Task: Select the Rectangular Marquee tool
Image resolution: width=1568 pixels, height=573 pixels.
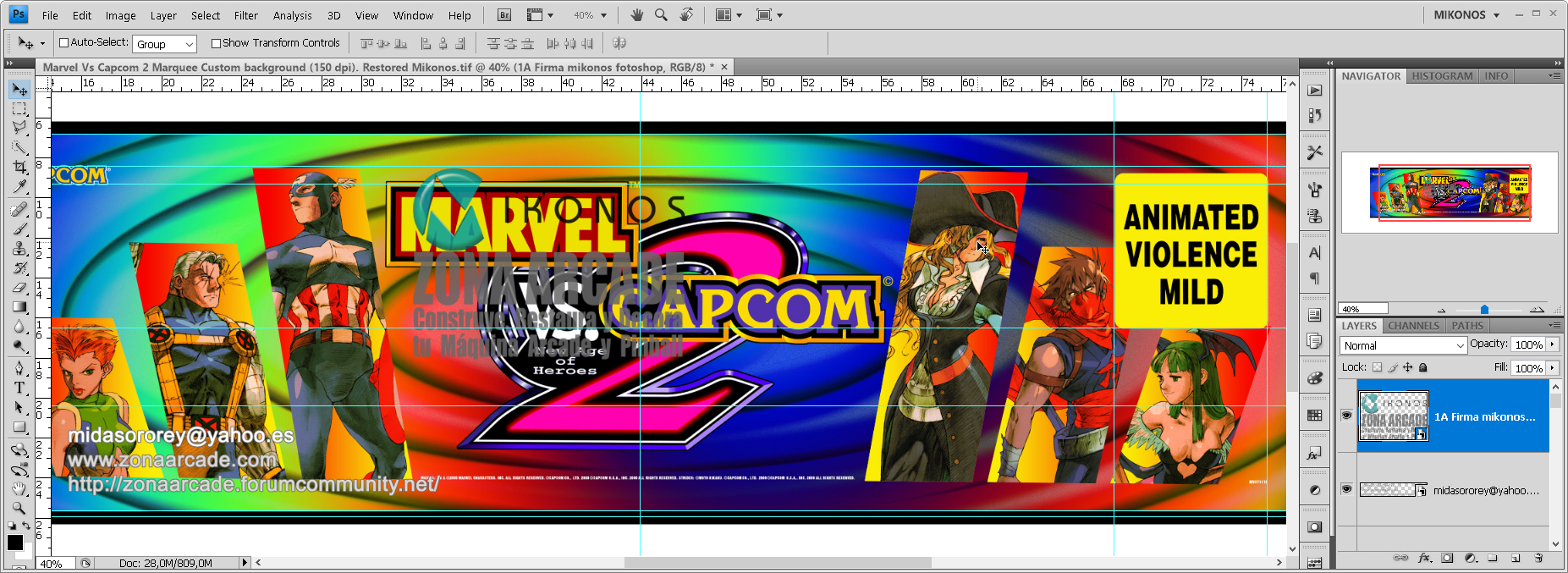Action: point(19,109)
